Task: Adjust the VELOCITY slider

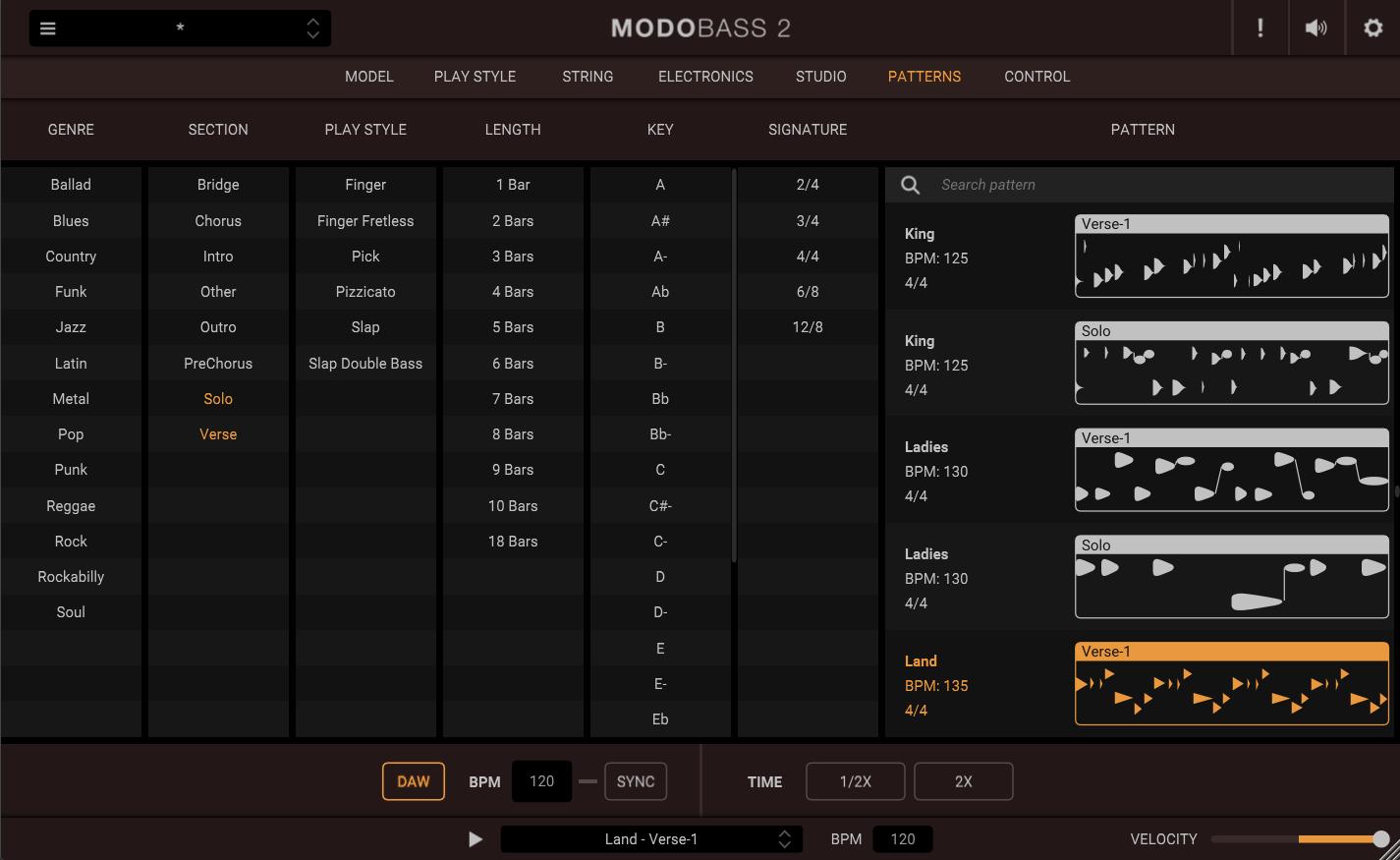Action: pyautogui.click(x=1300, y=839)
